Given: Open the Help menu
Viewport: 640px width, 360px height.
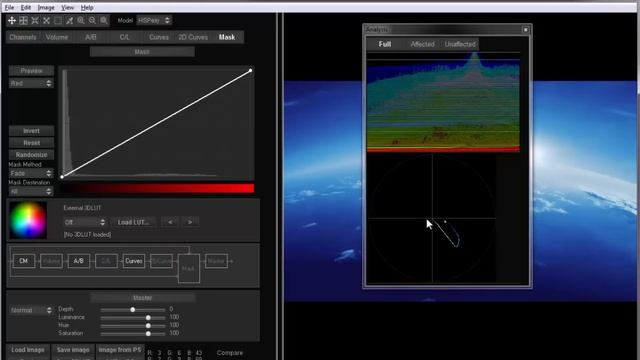Looking at the screenshot, I should click(x=87, y=8).
